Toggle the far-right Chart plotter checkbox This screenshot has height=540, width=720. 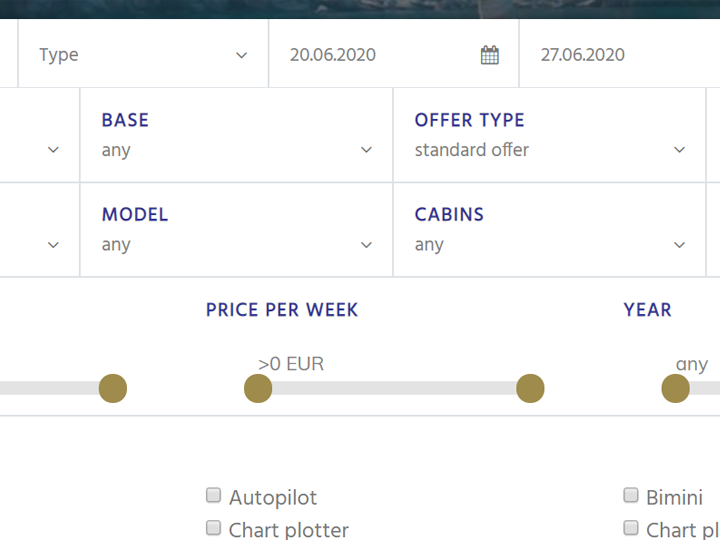point(631,527)
